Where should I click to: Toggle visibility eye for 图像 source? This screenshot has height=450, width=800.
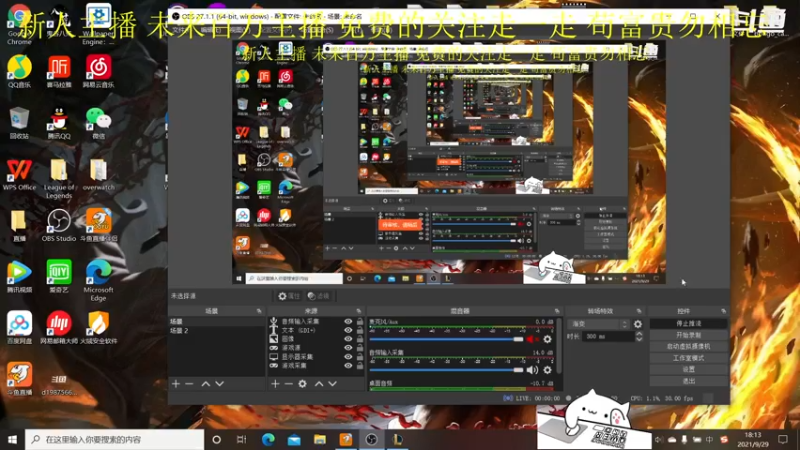click(x=348, y=339)
